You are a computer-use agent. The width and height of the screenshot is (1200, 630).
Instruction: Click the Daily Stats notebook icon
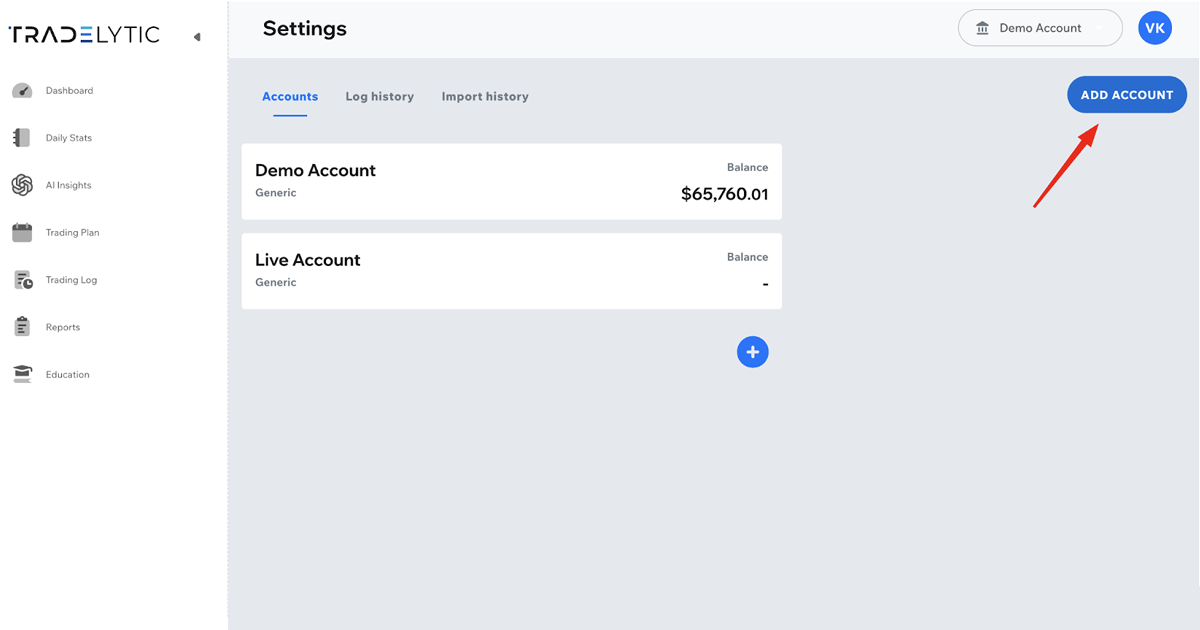point(22,138)
